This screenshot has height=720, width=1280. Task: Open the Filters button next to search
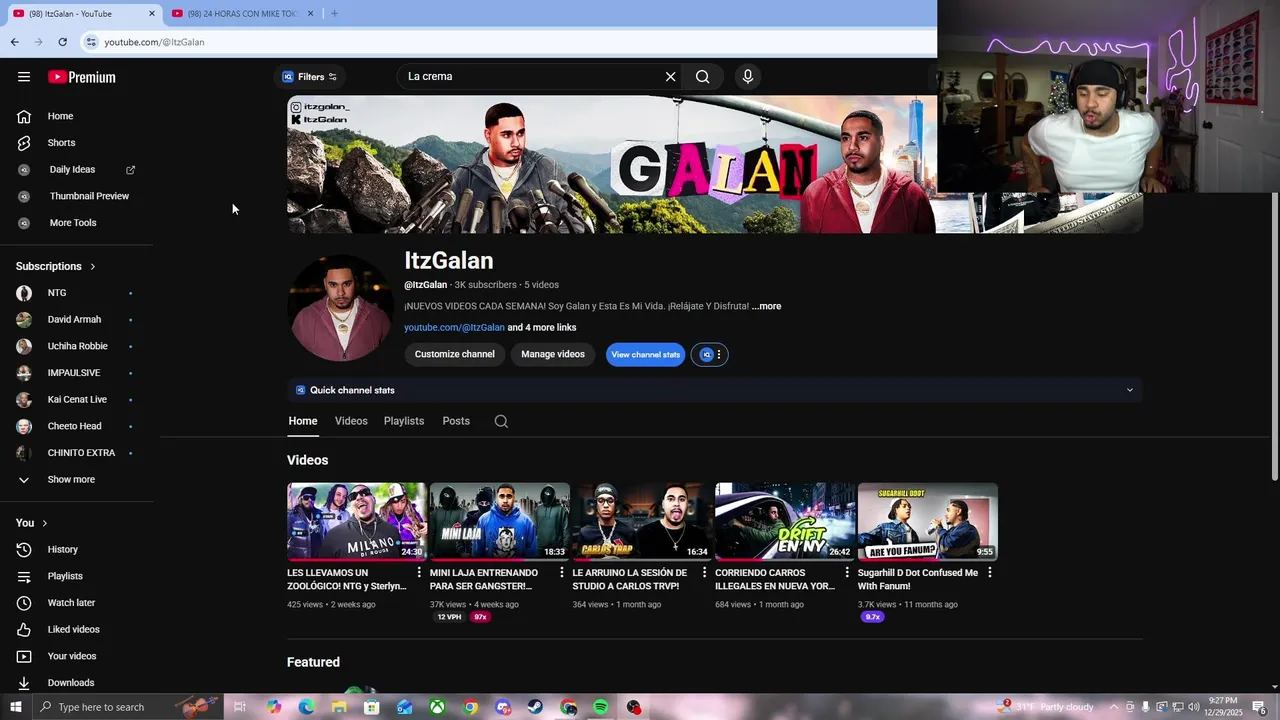click(309, 77)
